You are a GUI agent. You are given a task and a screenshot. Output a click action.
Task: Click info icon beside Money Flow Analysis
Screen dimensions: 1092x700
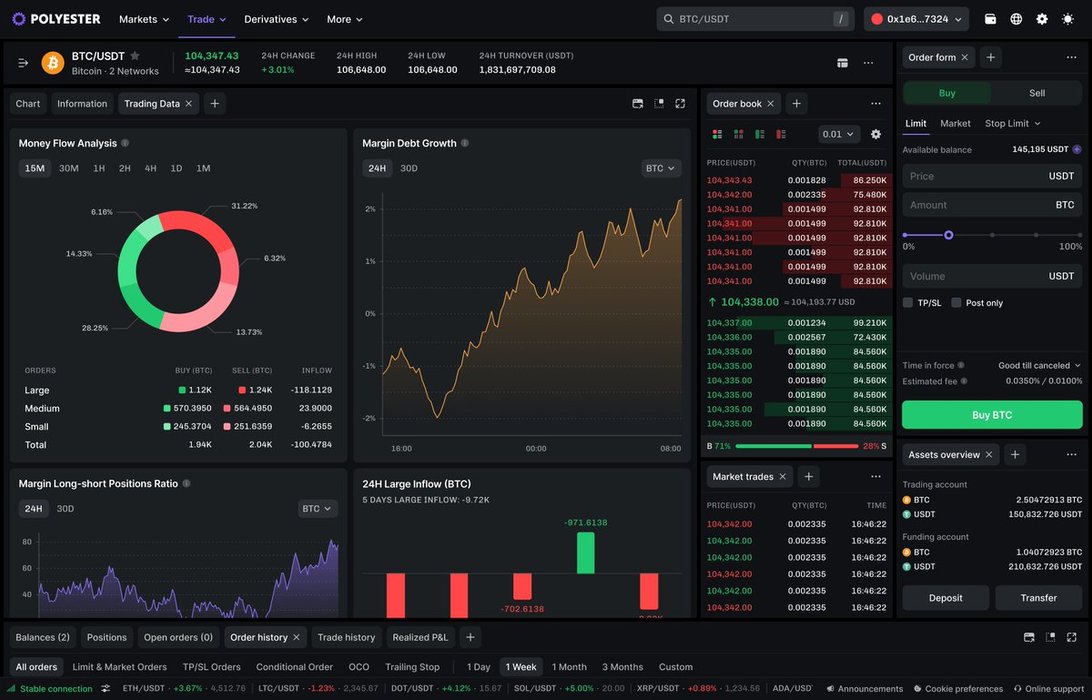click(x=125, y=143)
